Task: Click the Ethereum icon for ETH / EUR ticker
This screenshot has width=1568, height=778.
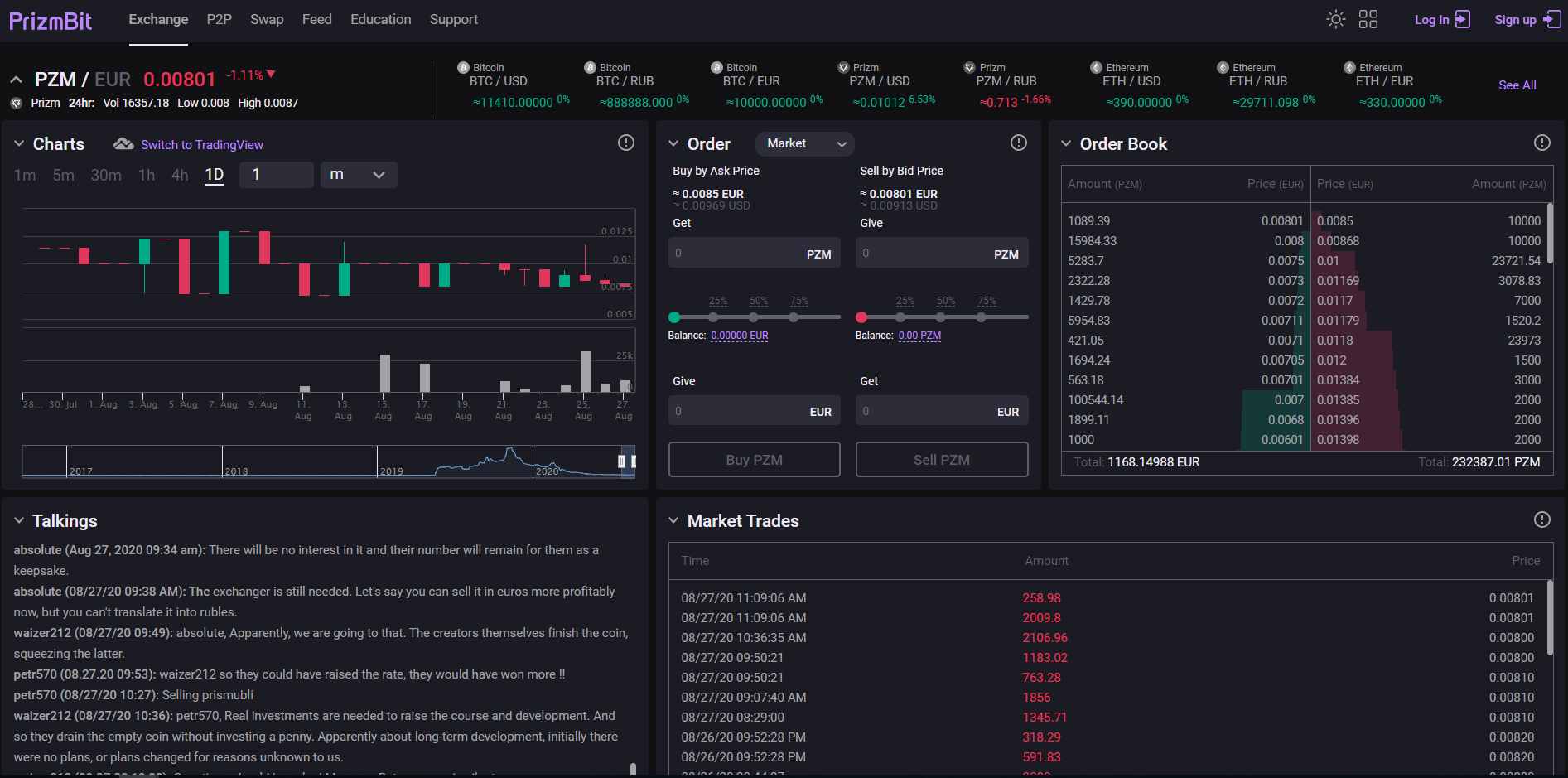Action: click(x=1349, y=67)
